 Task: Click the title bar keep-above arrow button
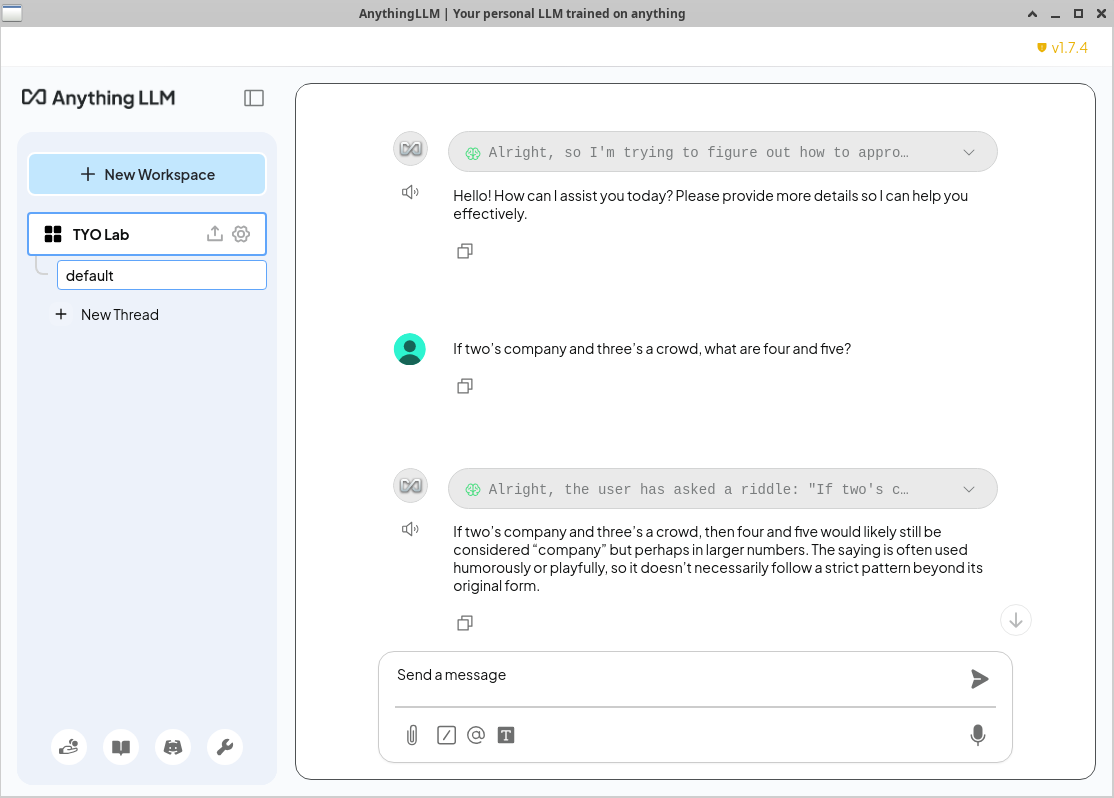click(1032, 14)
